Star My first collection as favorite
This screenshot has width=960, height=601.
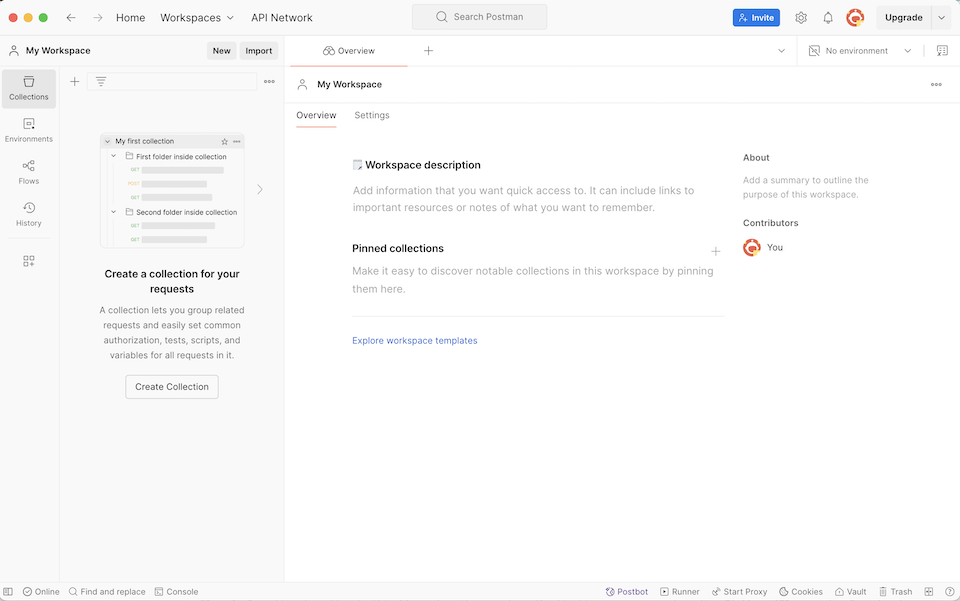click(225, 141)
